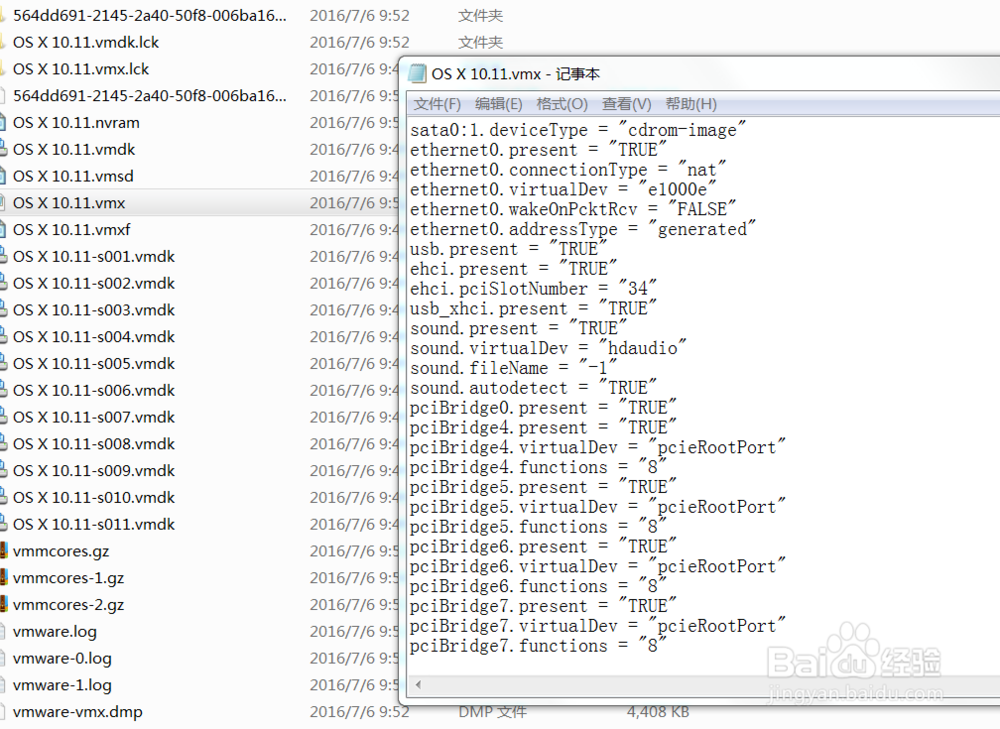Select the OS X 10.11.vmdk.lck folder
1000x729 pixels.
pos(86,42)
